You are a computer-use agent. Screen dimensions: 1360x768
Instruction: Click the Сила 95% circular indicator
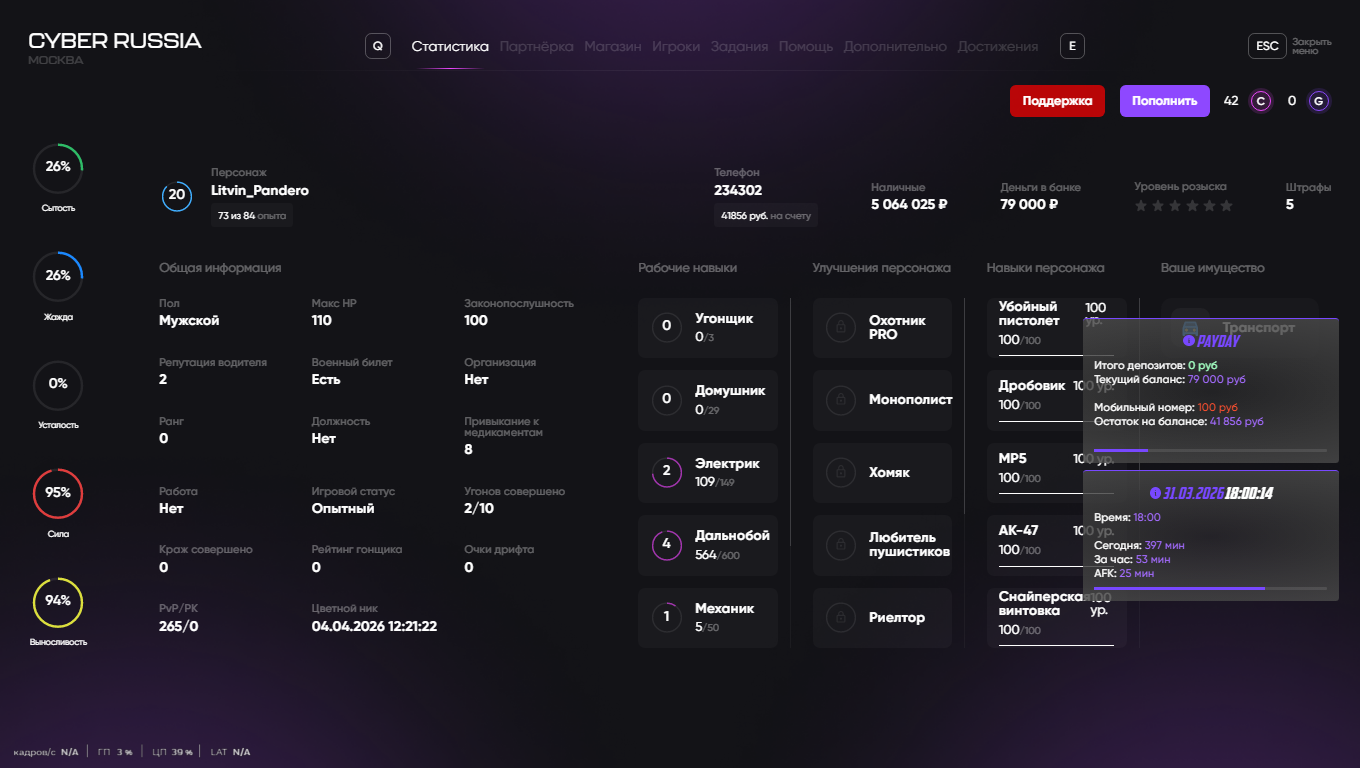click(58, 493)
